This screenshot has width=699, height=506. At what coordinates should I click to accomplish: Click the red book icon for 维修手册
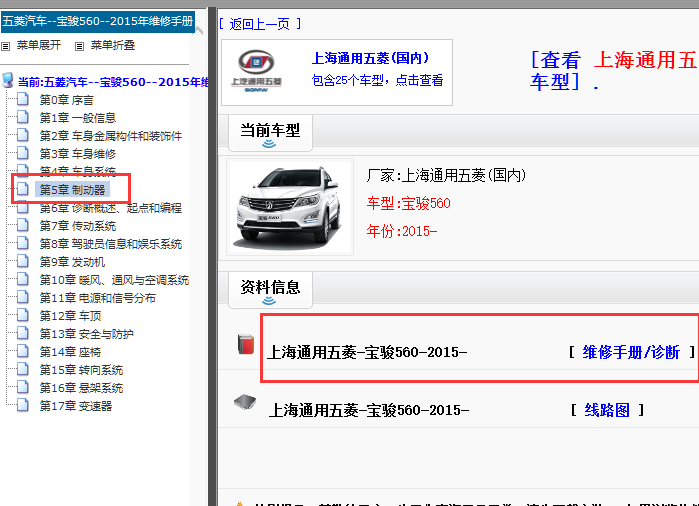coord(246,344)
